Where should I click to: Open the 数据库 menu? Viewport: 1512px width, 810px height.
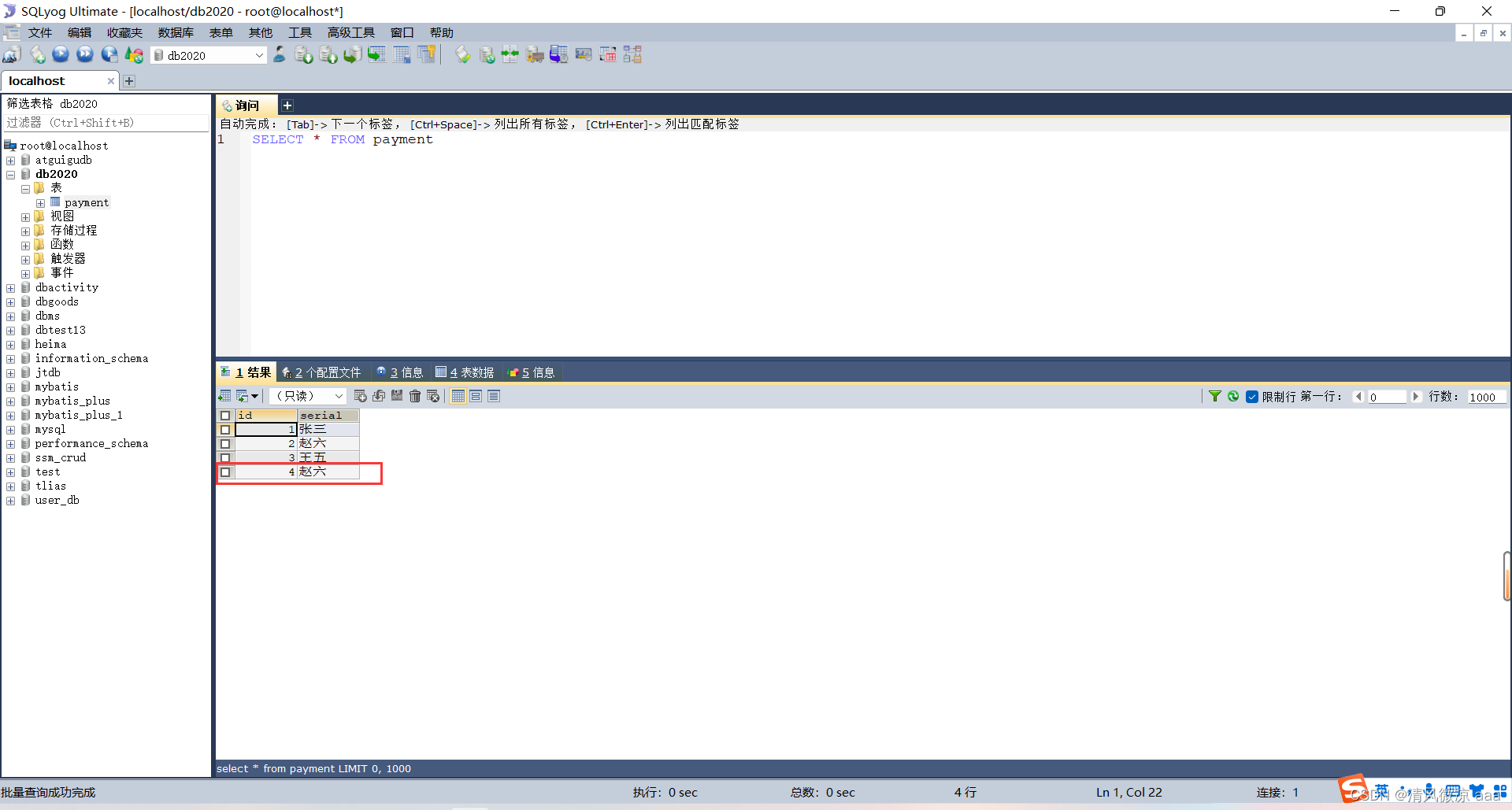pos(176,32)
